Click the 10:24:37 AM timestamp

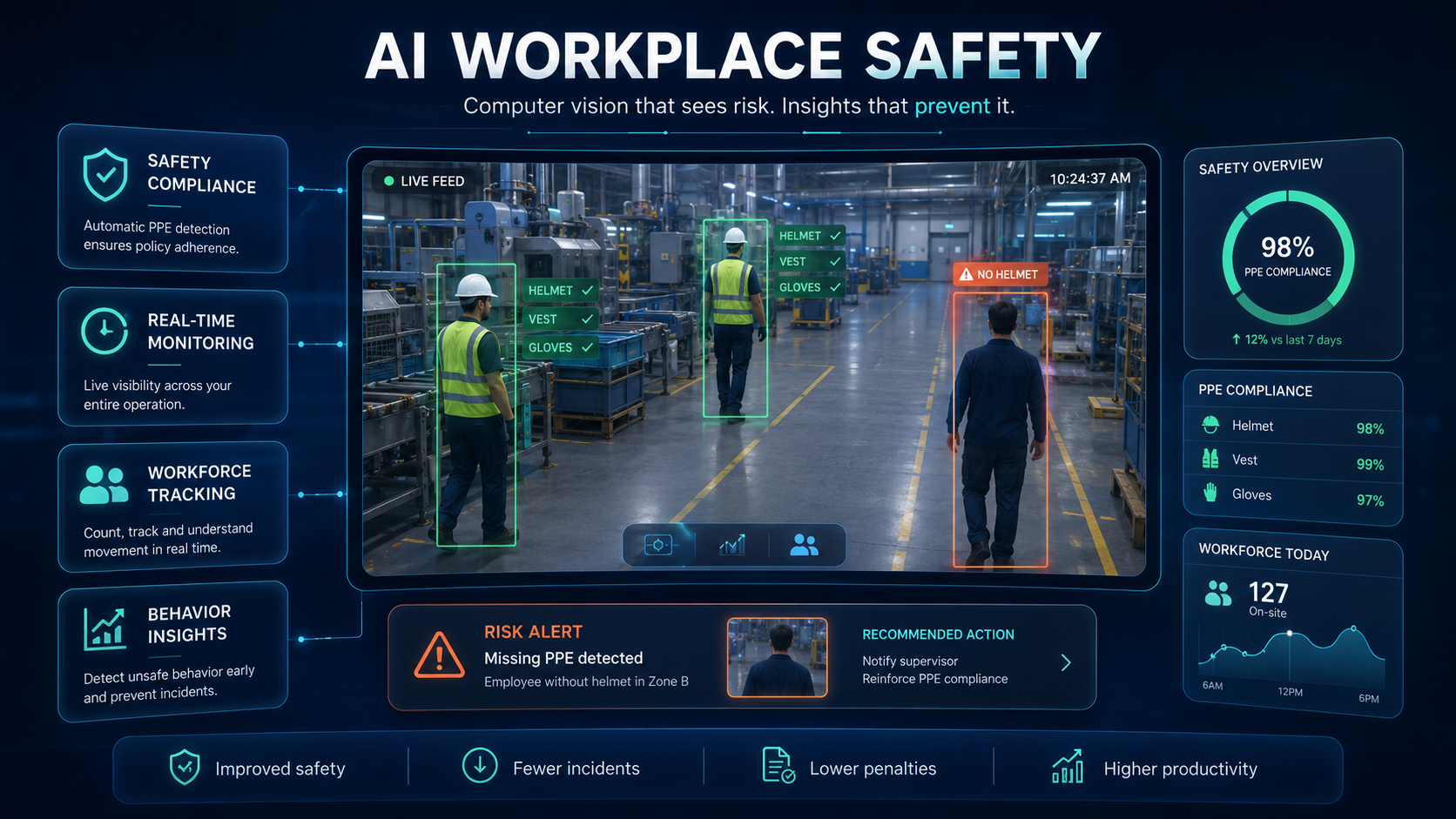pos(1090,178)
